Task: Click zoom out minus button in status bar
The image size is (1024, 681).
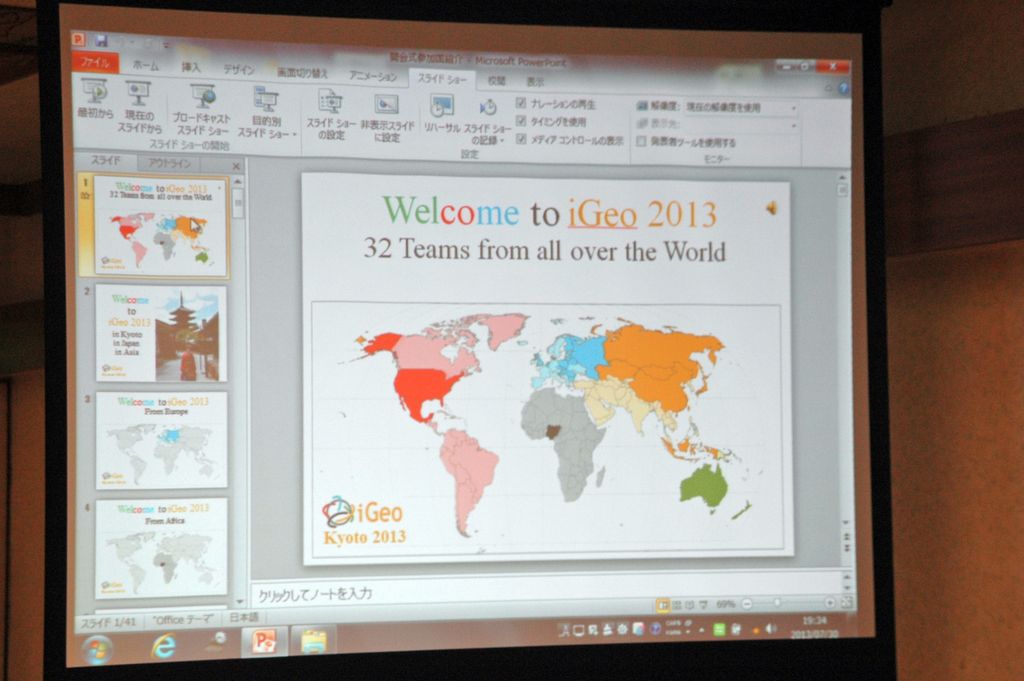Action: coord(747,604)
